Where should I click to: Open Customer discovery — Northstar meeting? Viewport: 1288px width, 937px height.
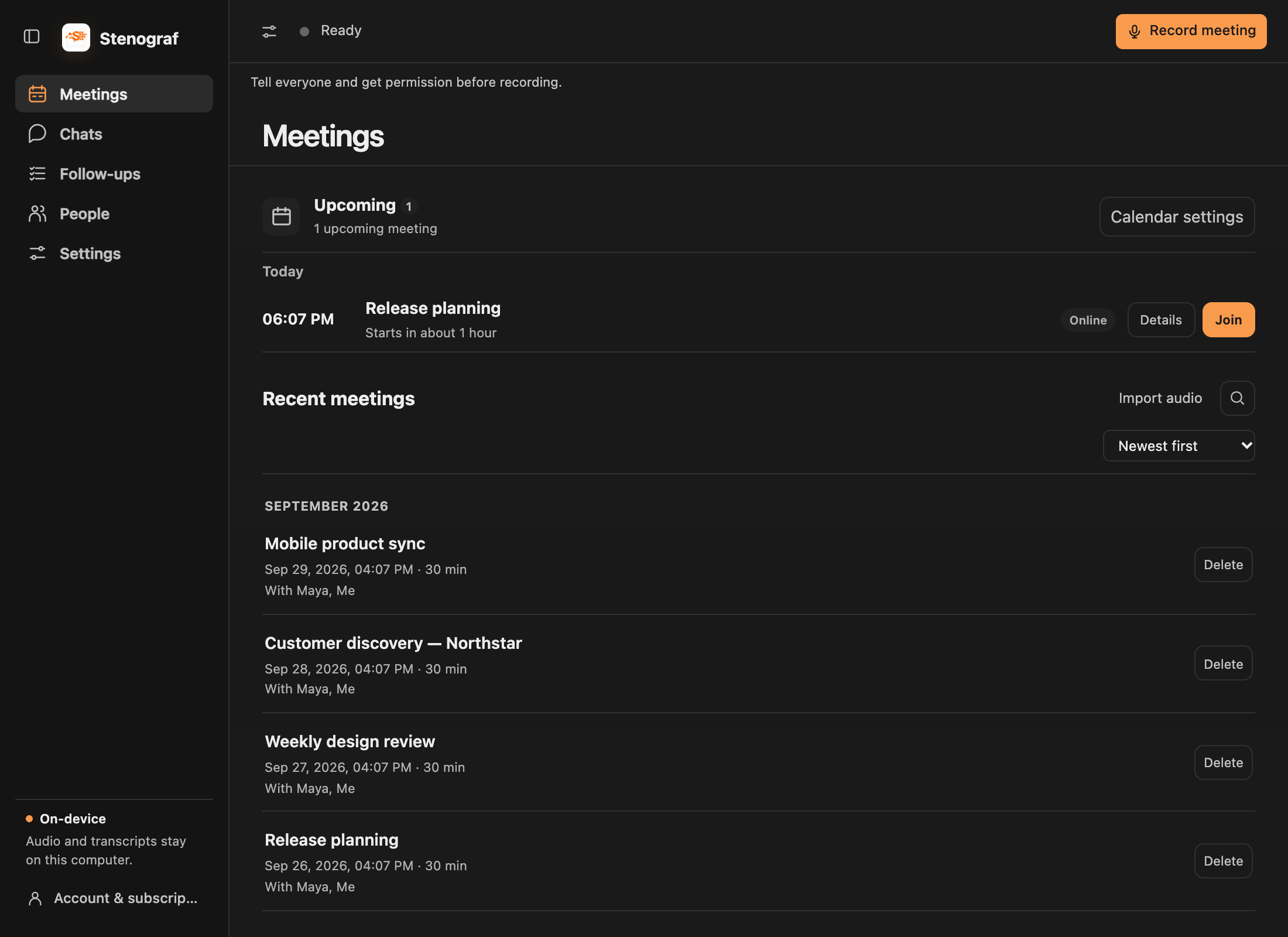(x=393, y=643)
